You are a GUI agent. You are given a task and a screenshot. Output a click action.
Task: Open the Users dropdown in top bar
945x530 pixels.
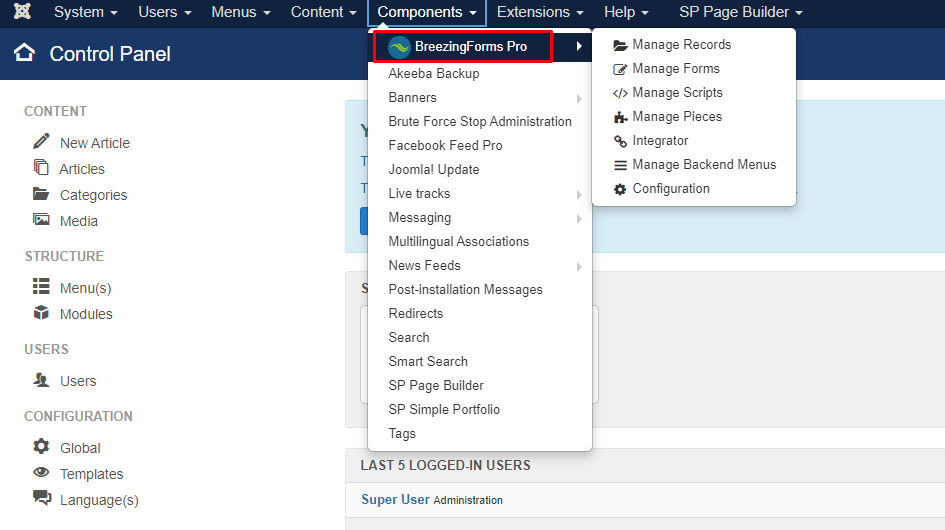pyautogui.click(x=165, y=12)
